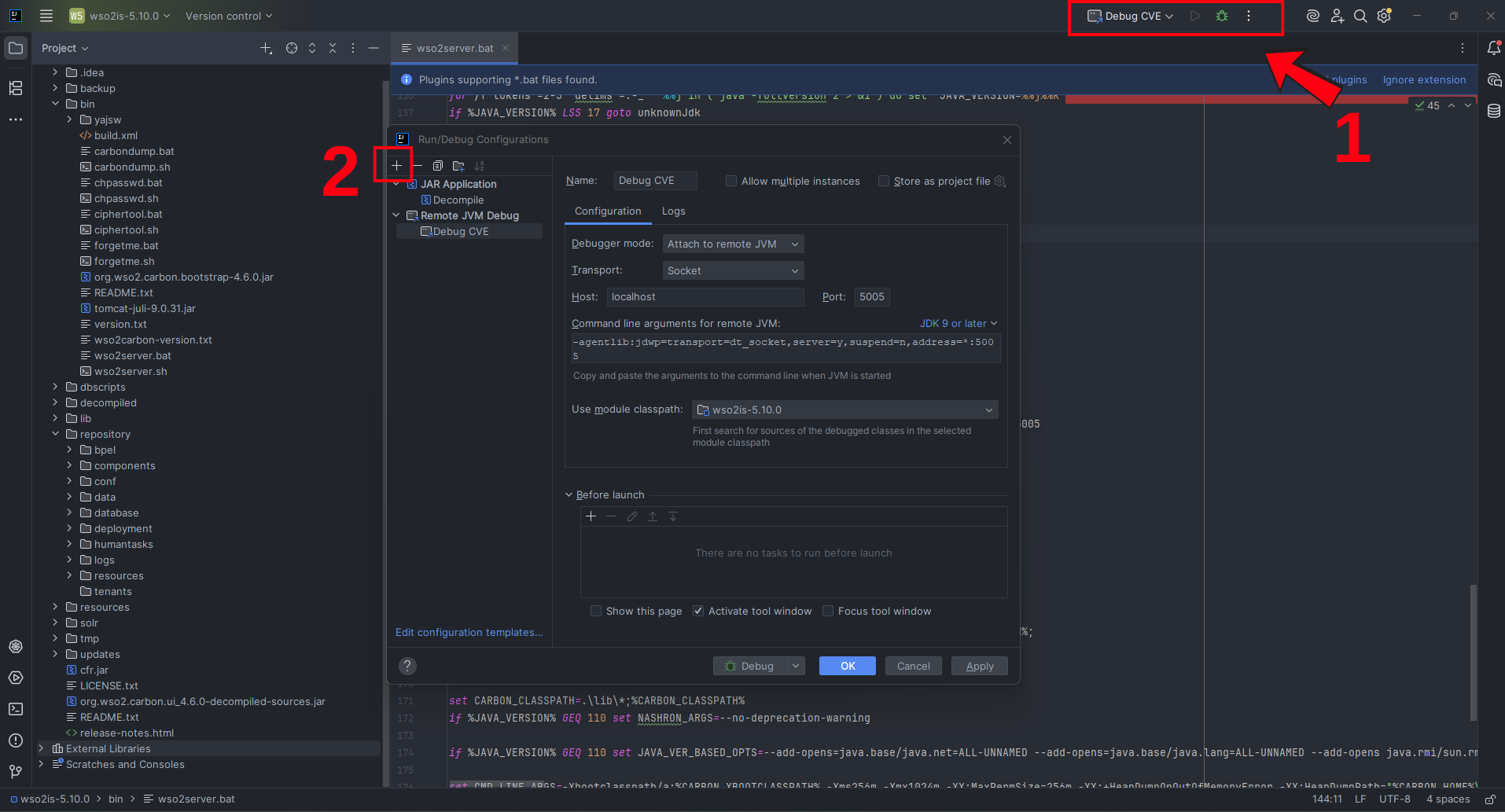Check the Store as project file option
Screen dimensions: 1505x812
884,182
